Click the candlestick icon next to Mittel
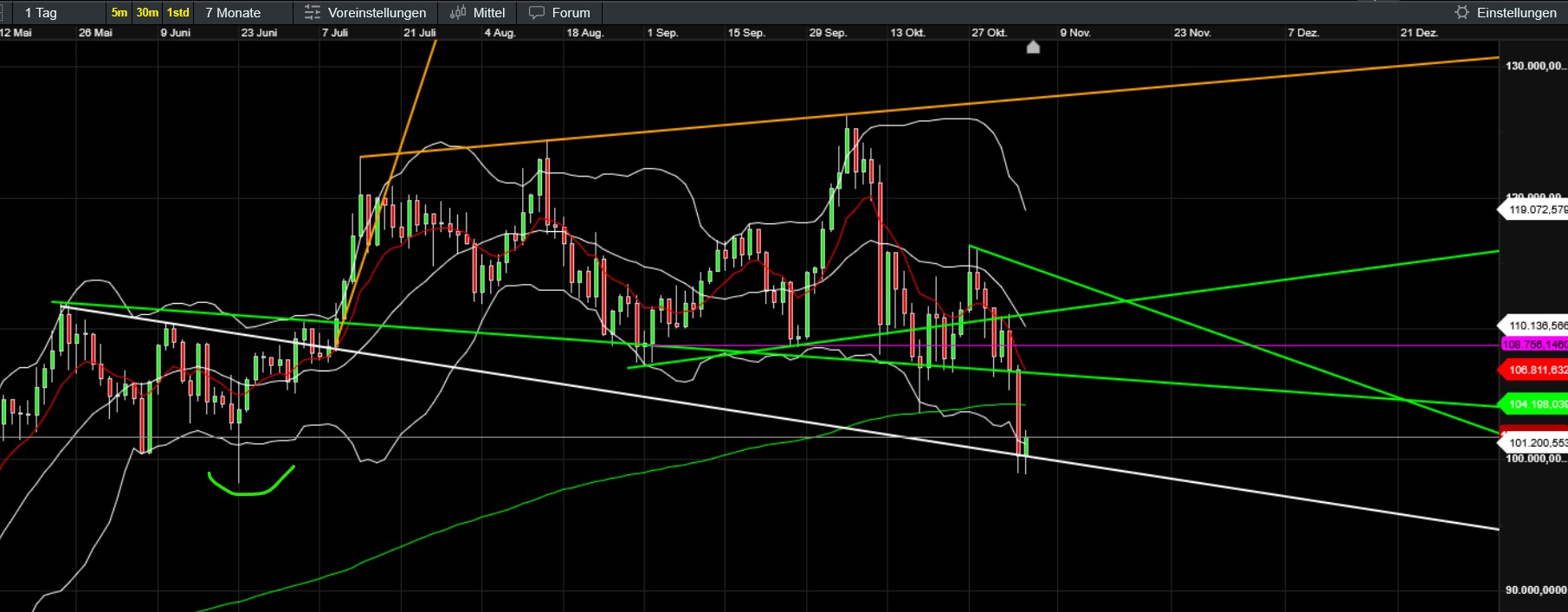 pos(457,13)
